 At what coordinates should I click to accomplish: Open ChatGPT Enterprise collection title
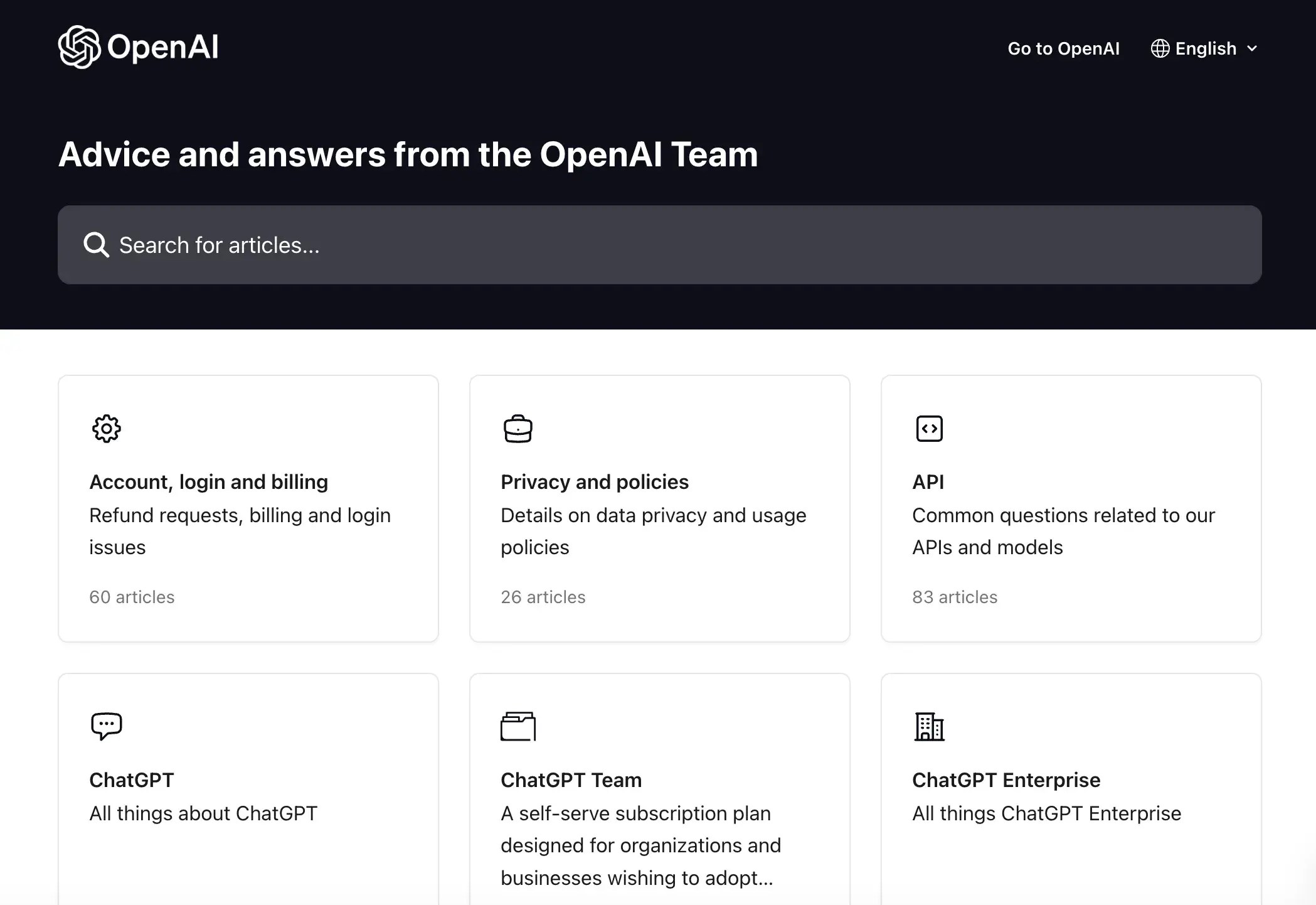tap(1006, 779)
